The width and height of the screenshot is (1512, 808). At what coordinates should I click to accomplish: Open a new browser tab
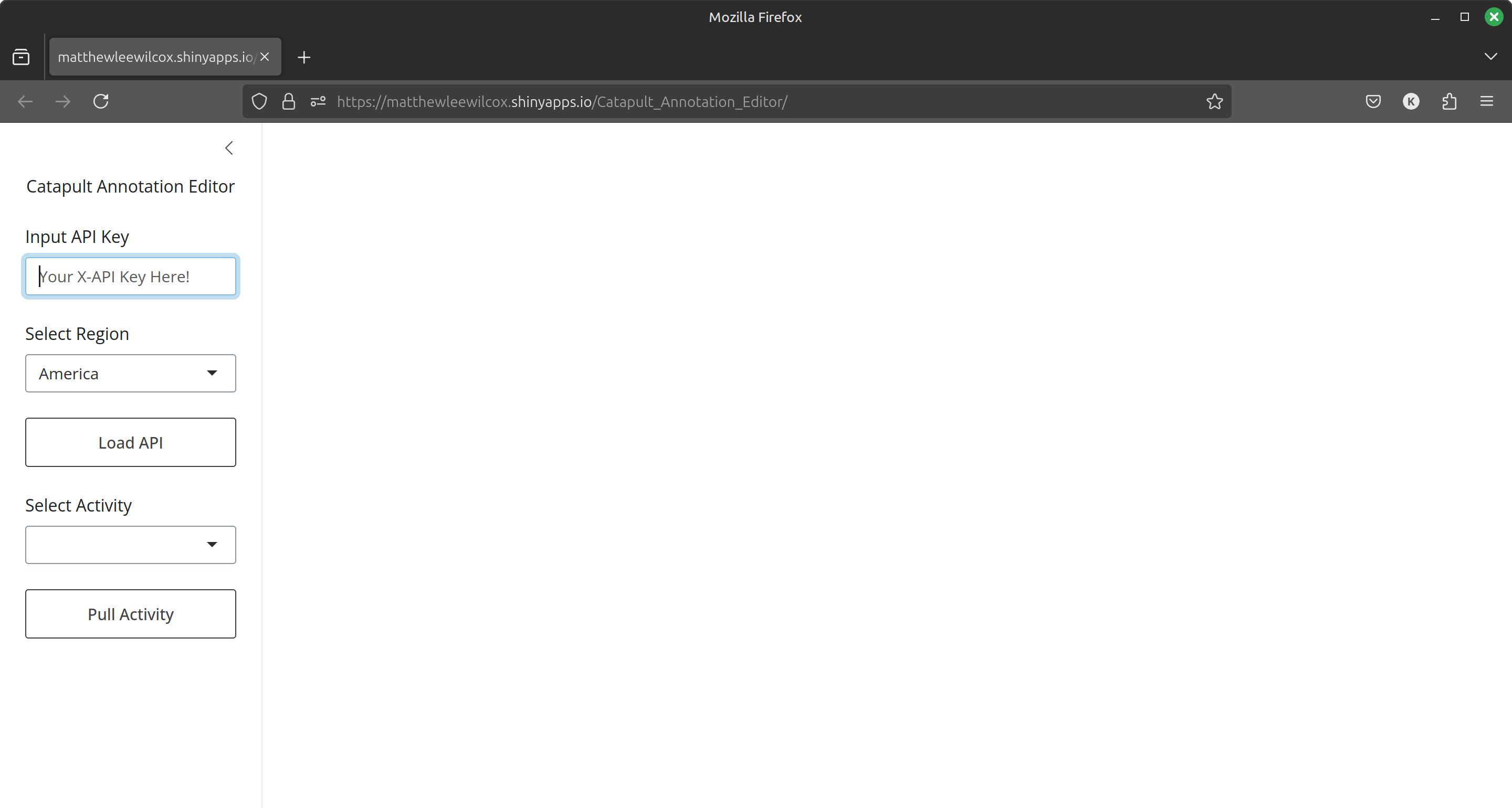(x=303, y=56)
